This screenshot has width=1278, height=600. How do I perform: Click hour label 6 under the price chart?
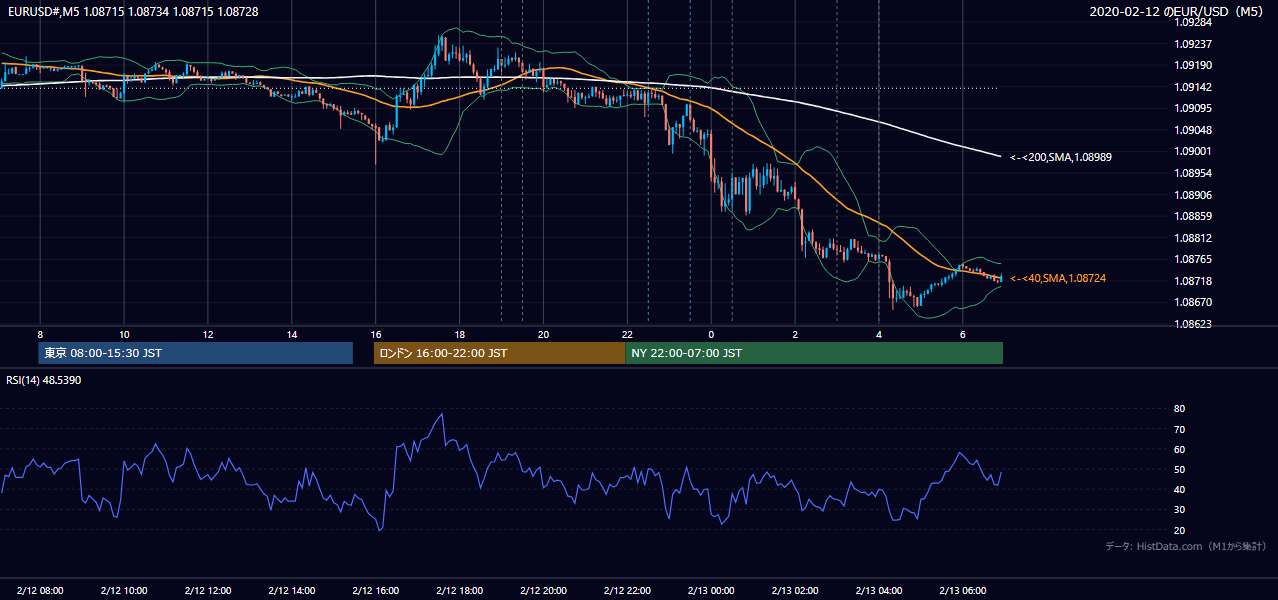point(963,334)
